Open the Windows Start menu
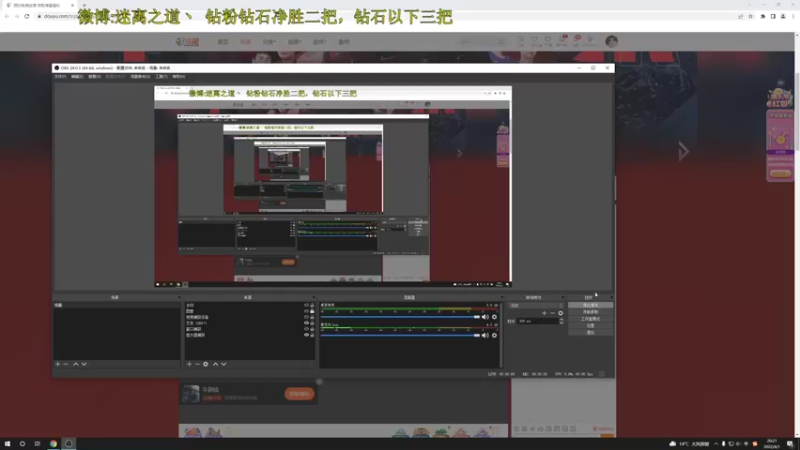The height and width of the screenshot is (450, 800). (x=7, y=443)
